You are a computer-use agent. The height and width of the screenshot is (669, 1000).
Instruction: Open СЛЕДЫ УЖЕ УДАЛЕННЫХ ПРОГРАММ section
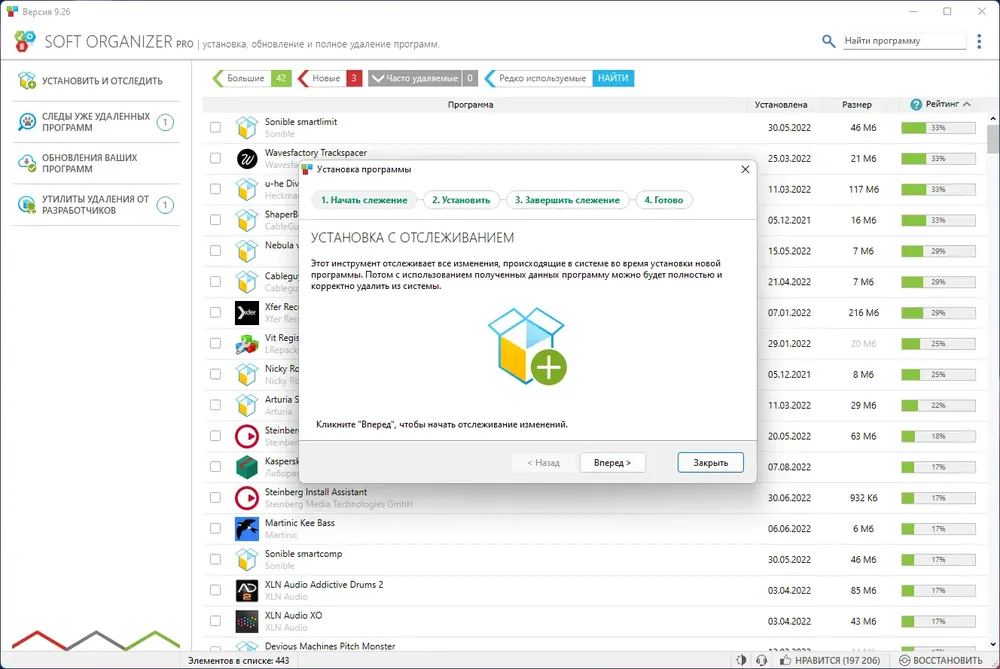(96, 122)
